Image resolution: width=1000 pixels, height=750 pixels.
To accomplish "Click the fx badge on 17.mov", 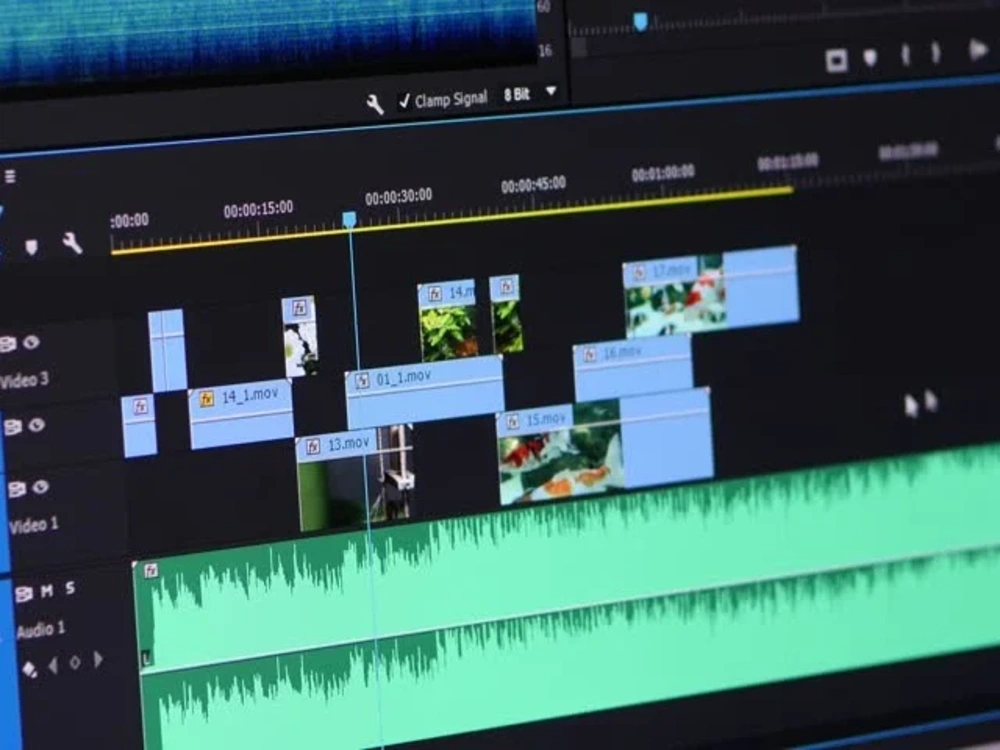I will coord(640,272).
